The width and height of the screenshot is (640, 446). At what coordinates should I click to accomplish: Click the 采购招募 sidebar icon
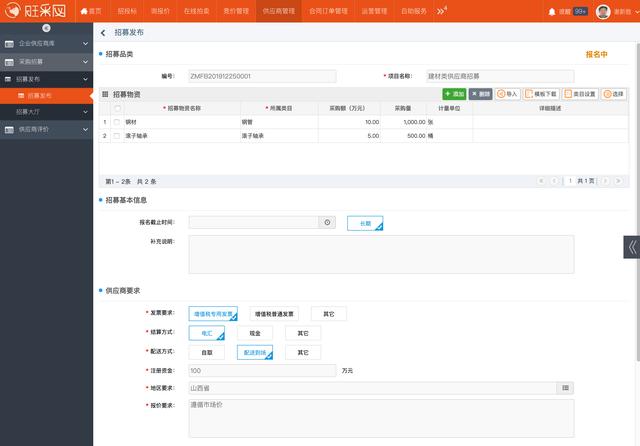tap(9, 62)
